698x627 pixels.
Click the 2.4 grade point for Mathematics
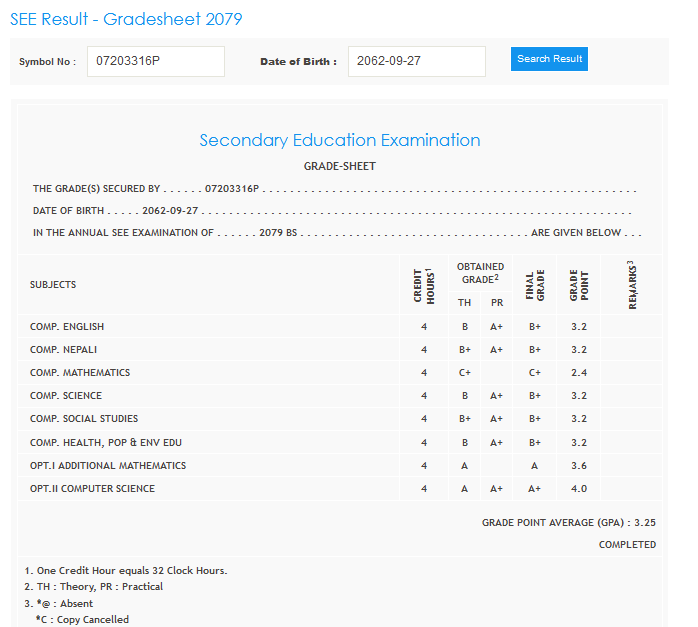578,373
